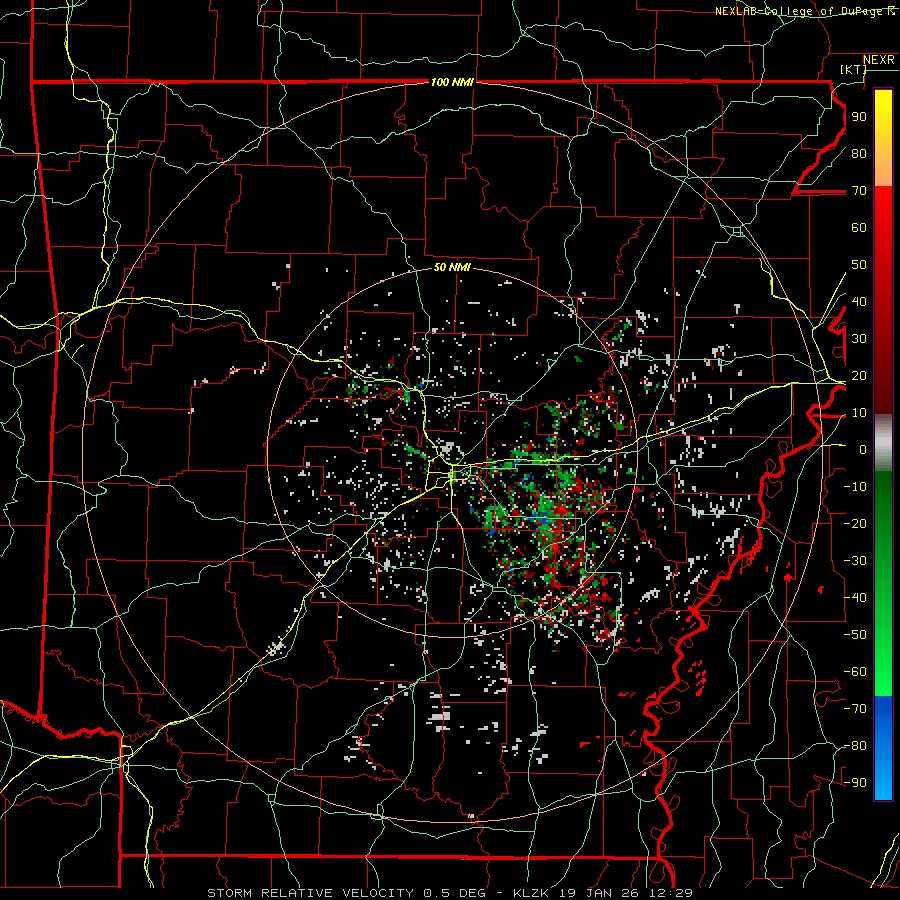This screenshot has height=900, width=900.
Task: Click the light blue bottom segment of the color bar
Action: (x=883, y=781)
